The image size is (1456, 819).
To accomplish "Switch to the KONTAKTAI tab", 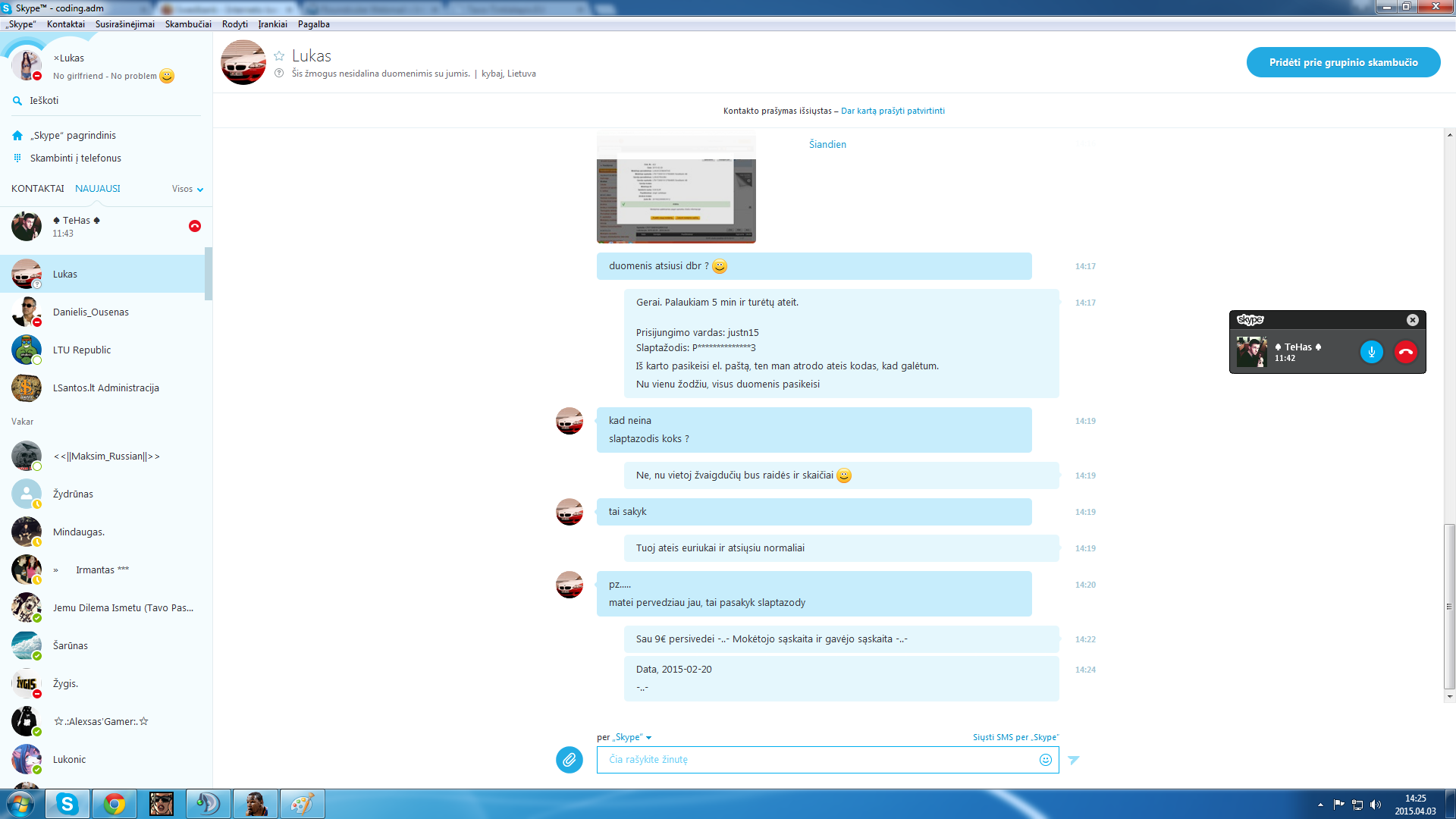I will point(38,189).
